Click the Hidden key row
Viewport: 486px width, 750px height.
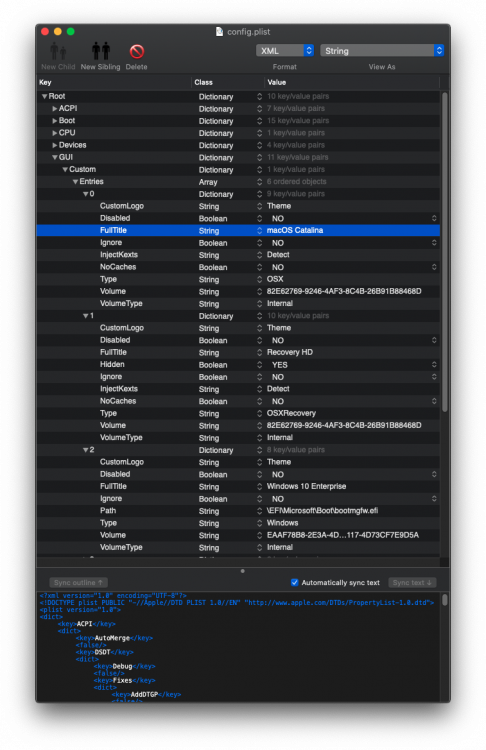pyautogui.click(x=112, y=364)
